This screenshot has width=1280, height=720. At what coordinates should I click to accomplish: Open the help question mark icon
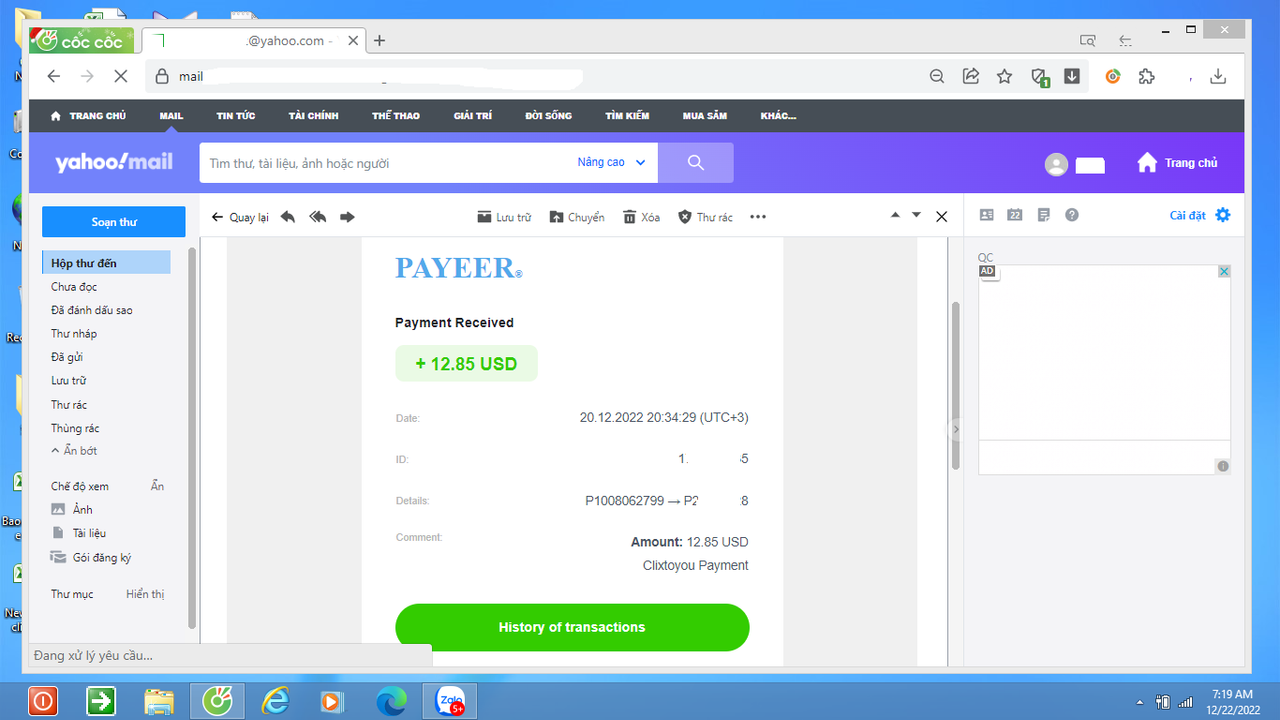coord(1072,215)
